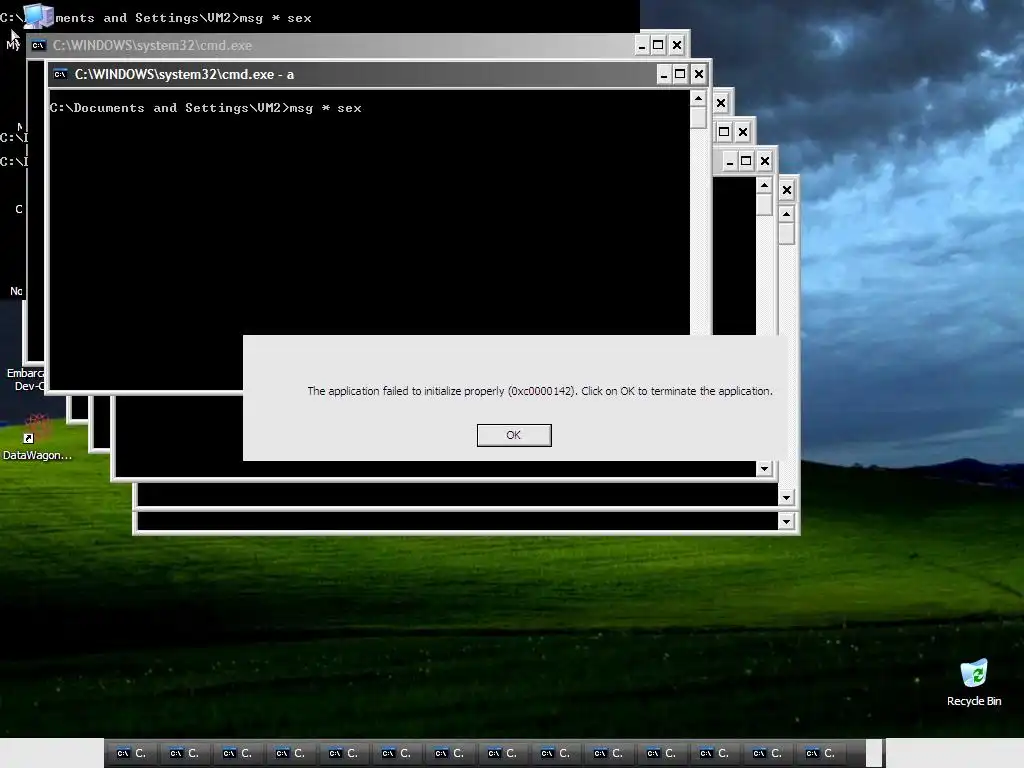Click the 'failed to initialize properly' error text
Image resolution: width=1024 pixels, height=768 pixels.
tap(540, 391)
